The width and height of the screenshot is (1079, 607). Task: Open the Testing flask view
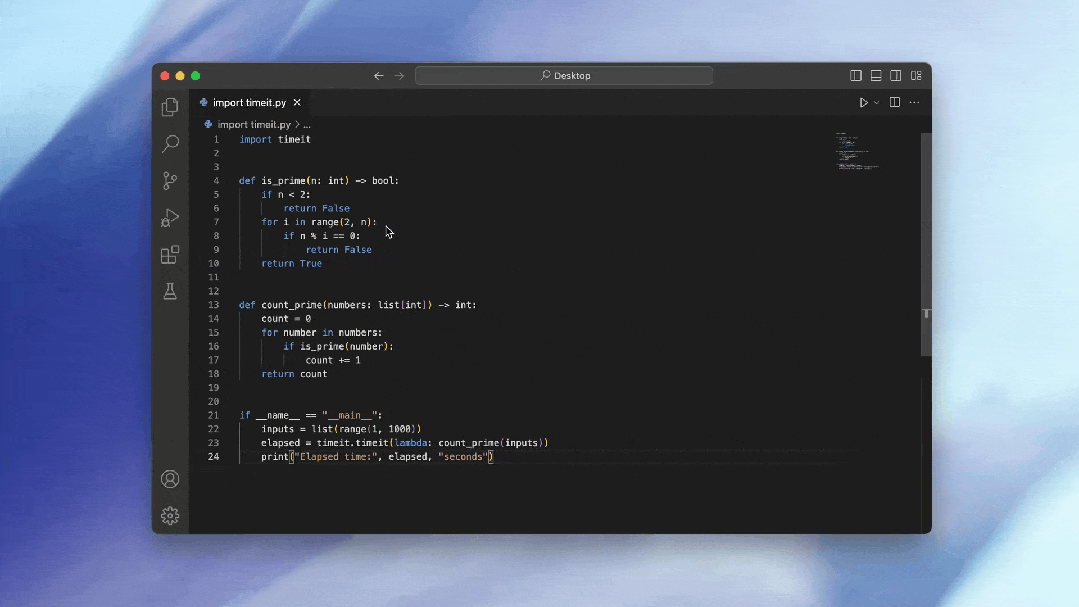(170, 291)
